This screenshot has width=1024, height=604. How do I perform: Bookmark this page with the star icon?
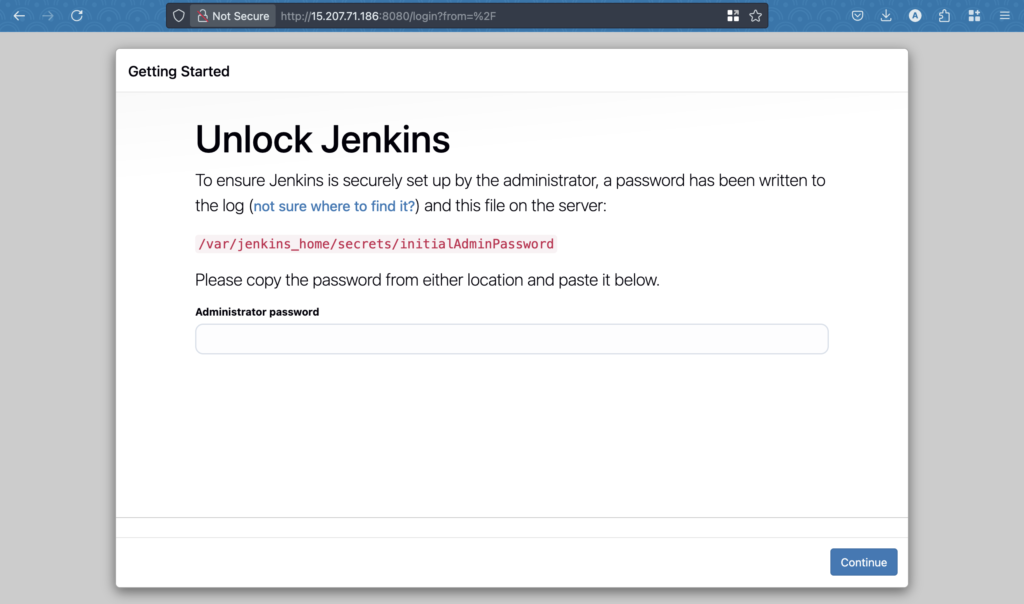[x=756, y=16]
